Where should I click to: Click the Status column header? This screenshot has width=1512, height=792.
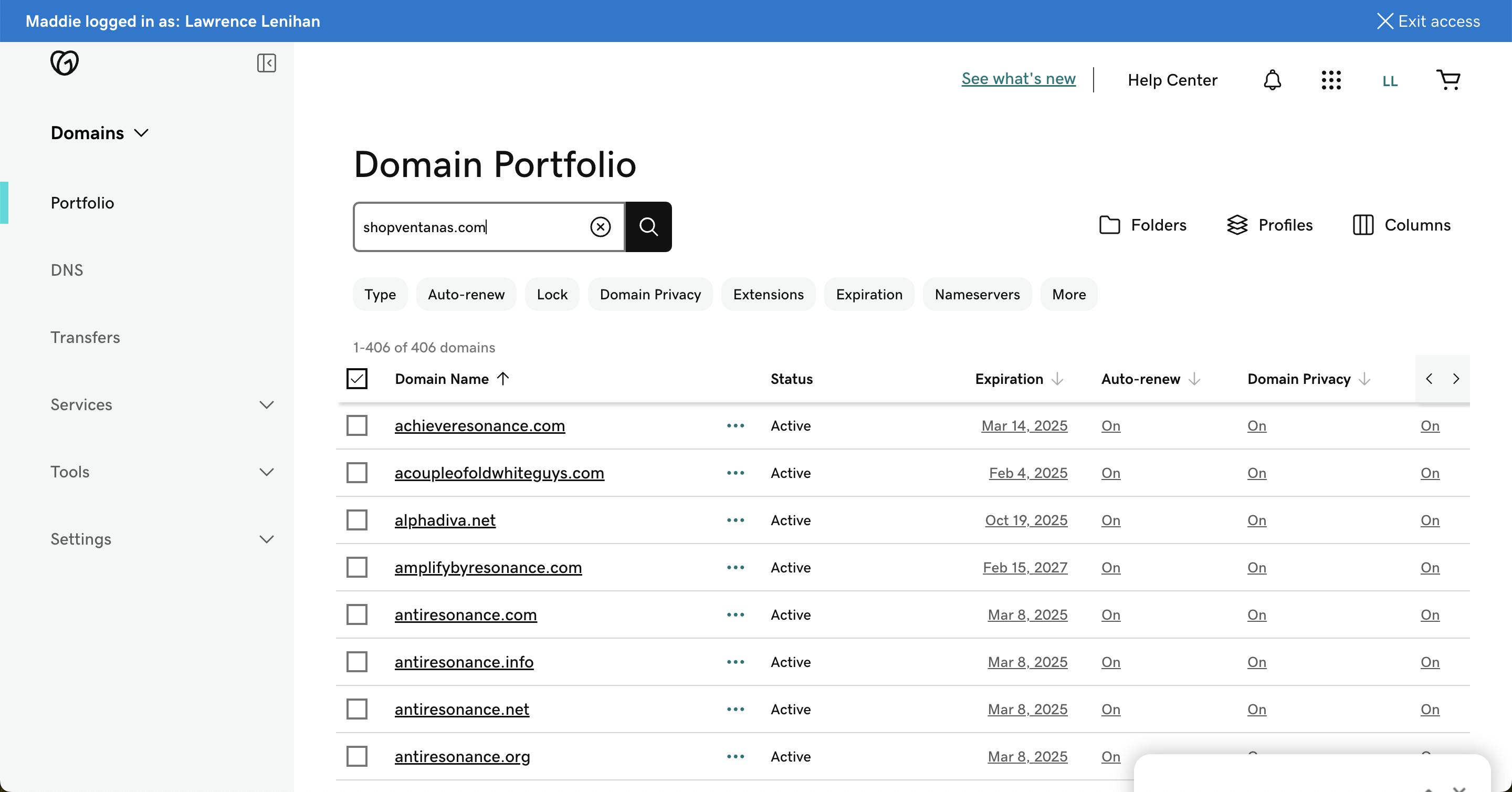tap(791, 379)
